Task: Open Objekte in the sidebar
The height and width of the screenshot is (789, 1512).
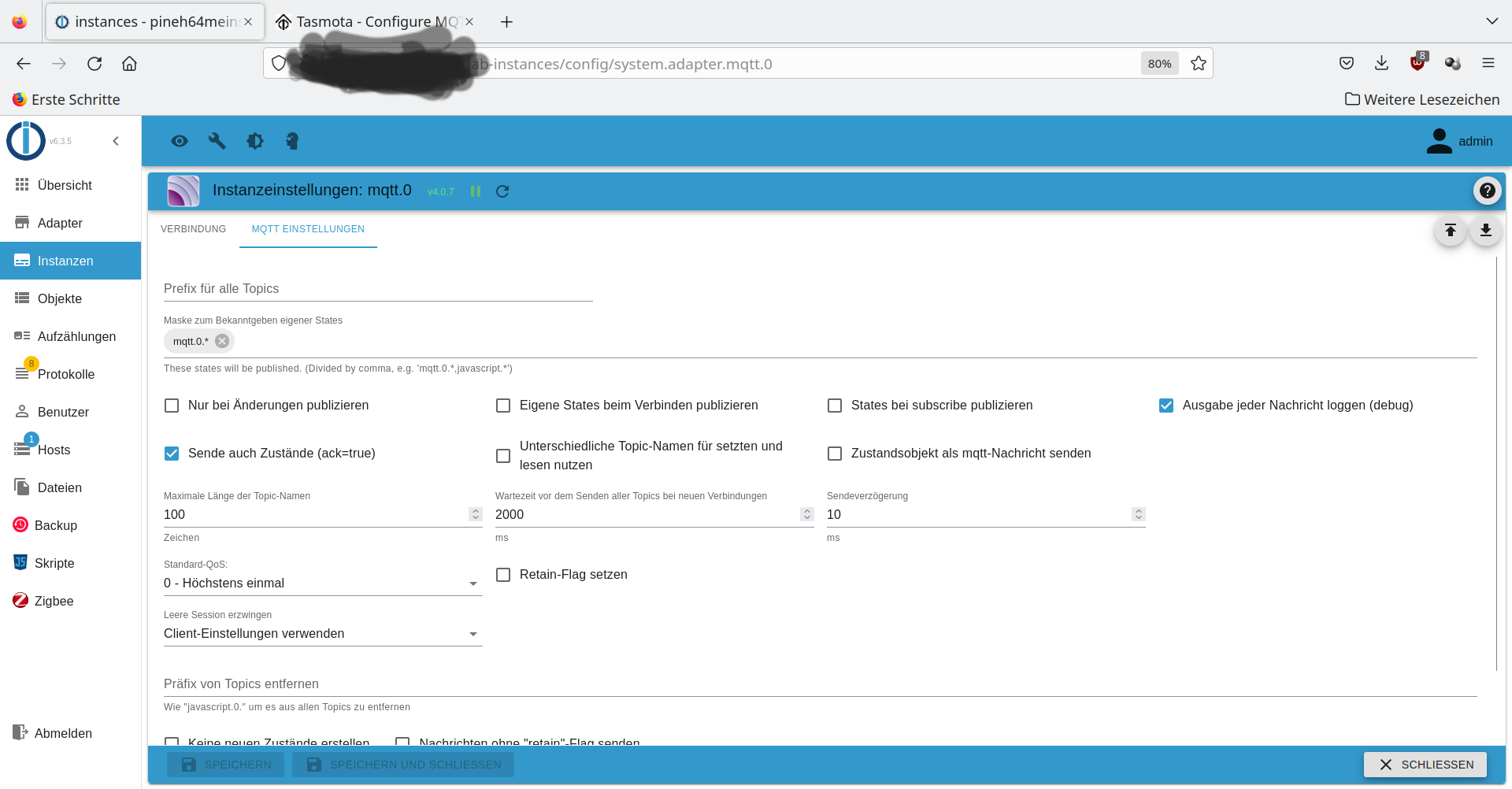Action: [x=70, y=298]
